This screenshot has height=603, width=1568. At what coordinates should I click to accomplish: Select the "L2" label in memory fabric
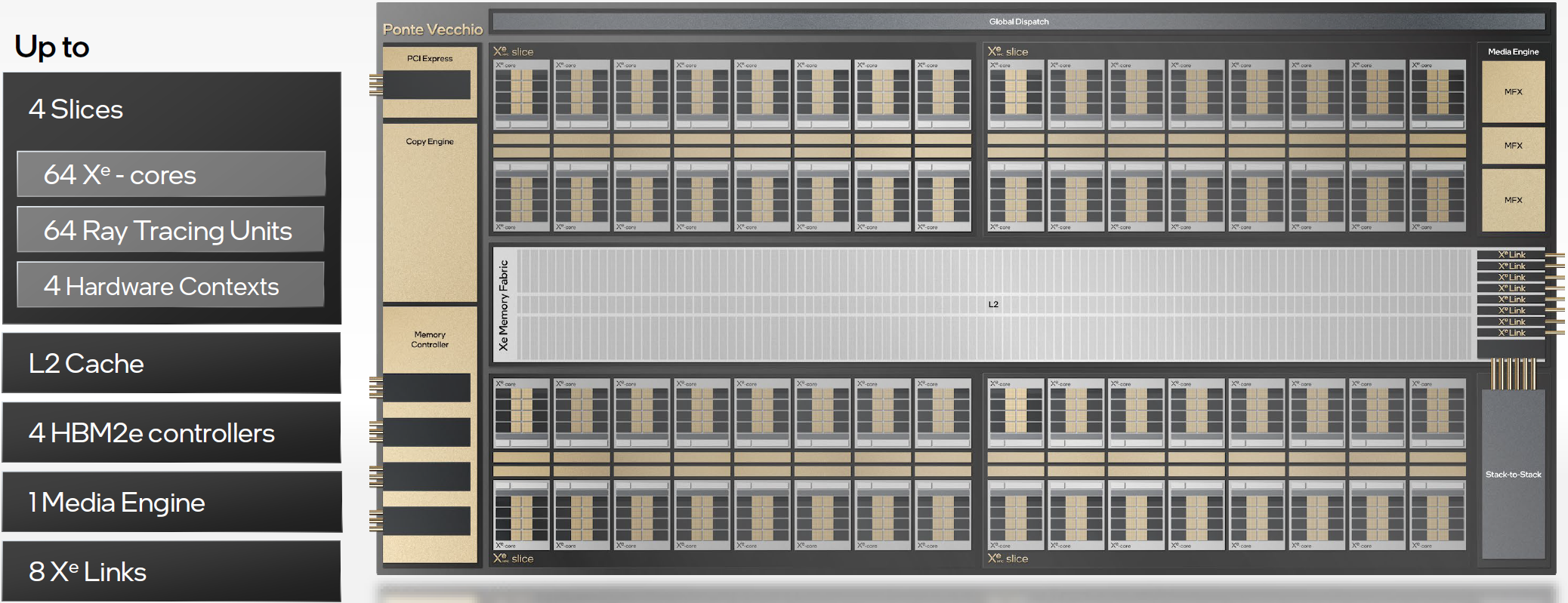tap(993, 304)
